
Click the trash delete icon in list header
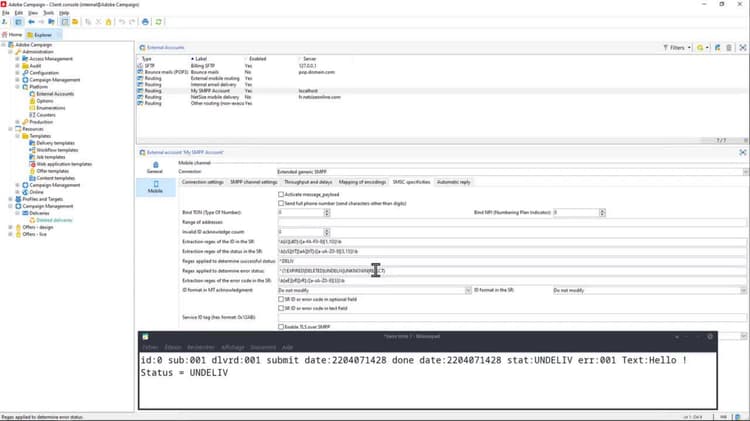tap(729, 48)
